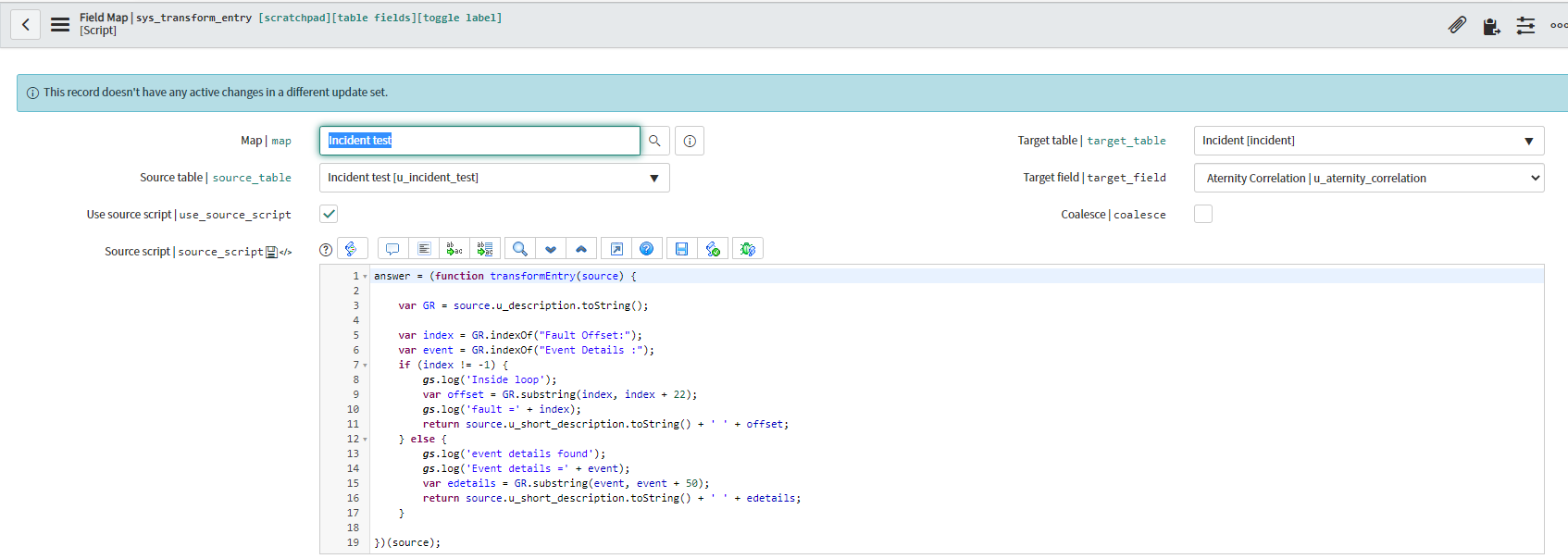
Task: Check script syntax with green check icon
Action: [713, 249]
